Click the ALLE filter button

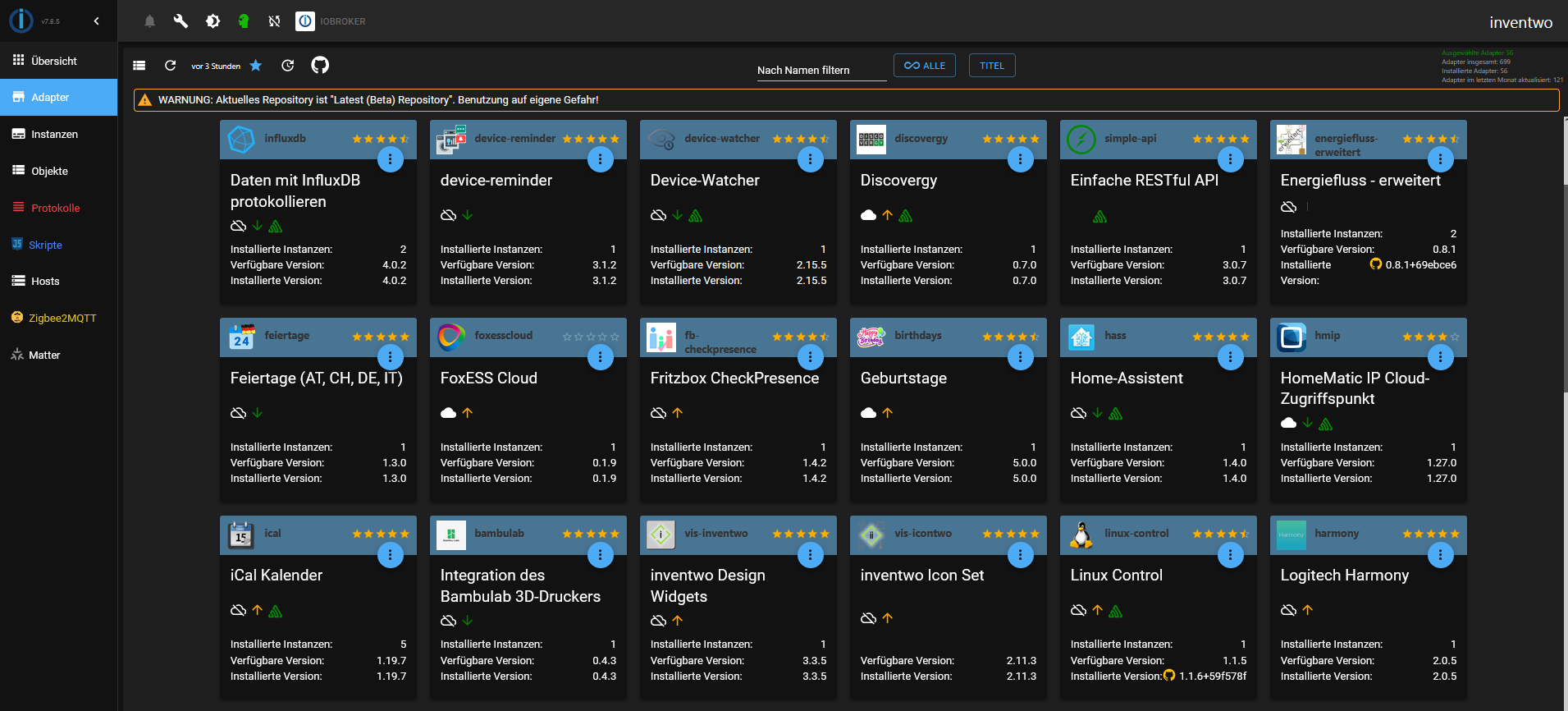click(924, 66)
